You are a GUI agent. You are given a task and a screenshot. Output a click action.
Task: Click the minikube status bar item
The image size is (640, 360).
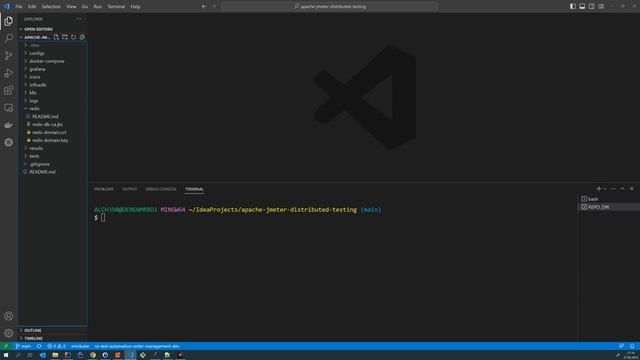(x=80, y=346)
